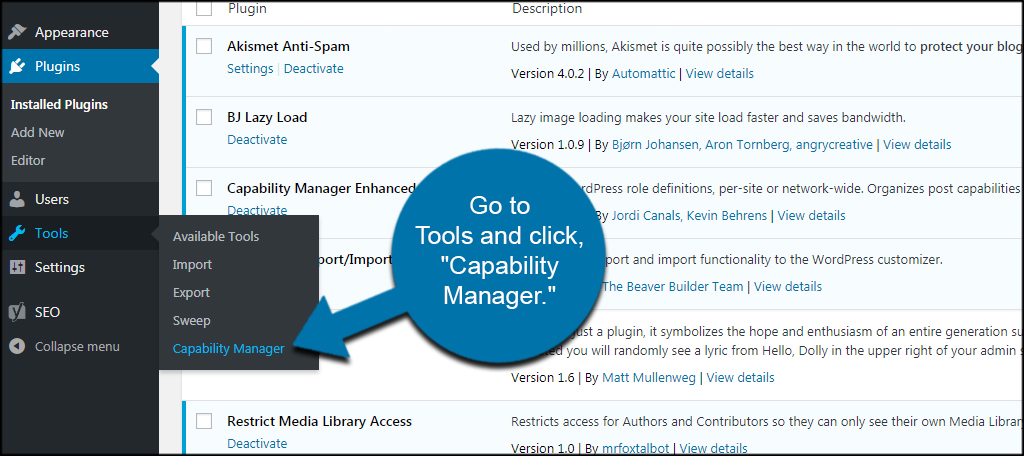Choose Available Tools from Tools flyout

point(216,236)
